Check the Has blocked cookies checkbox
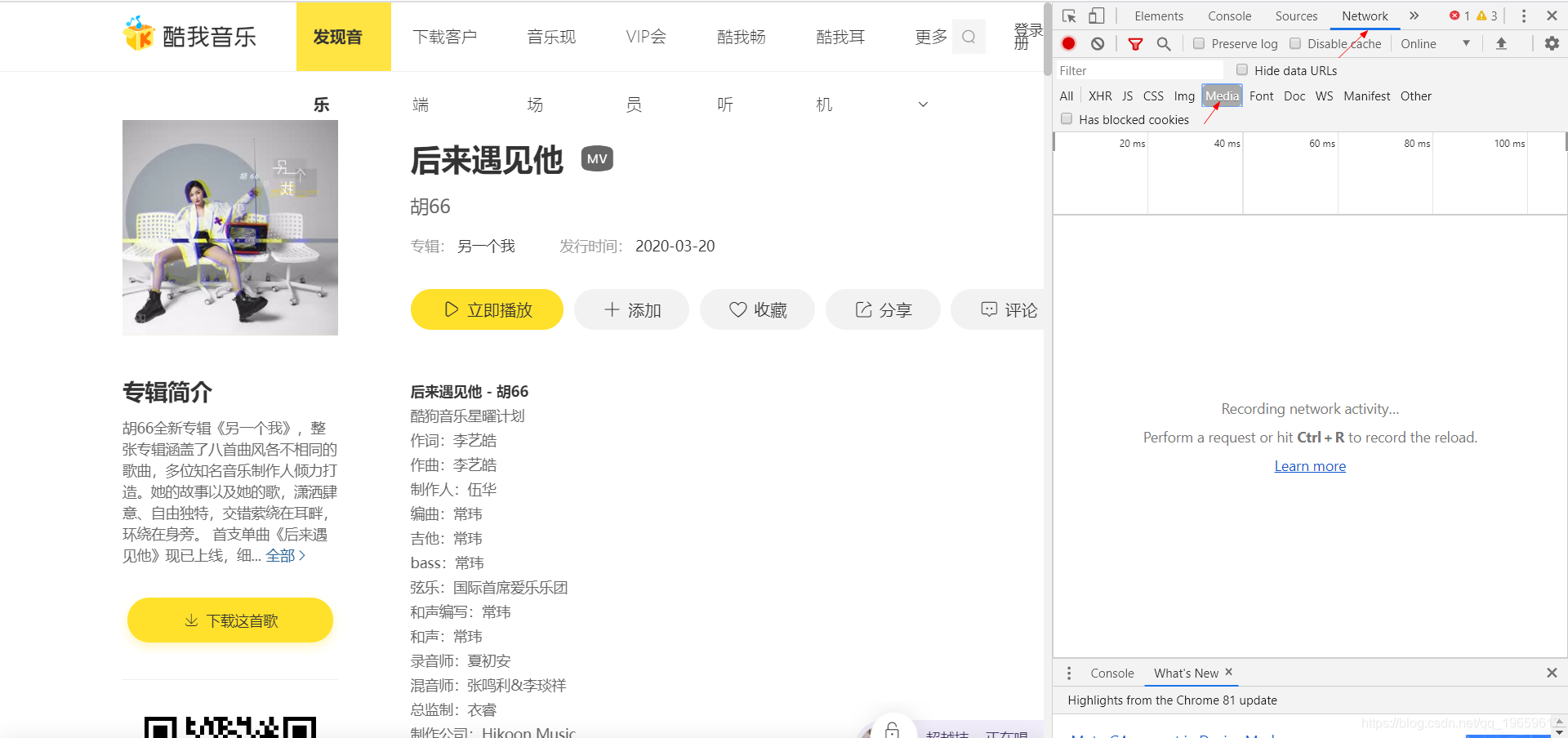Screen dimensions: 1568x738 click(x=1067, y=119)
